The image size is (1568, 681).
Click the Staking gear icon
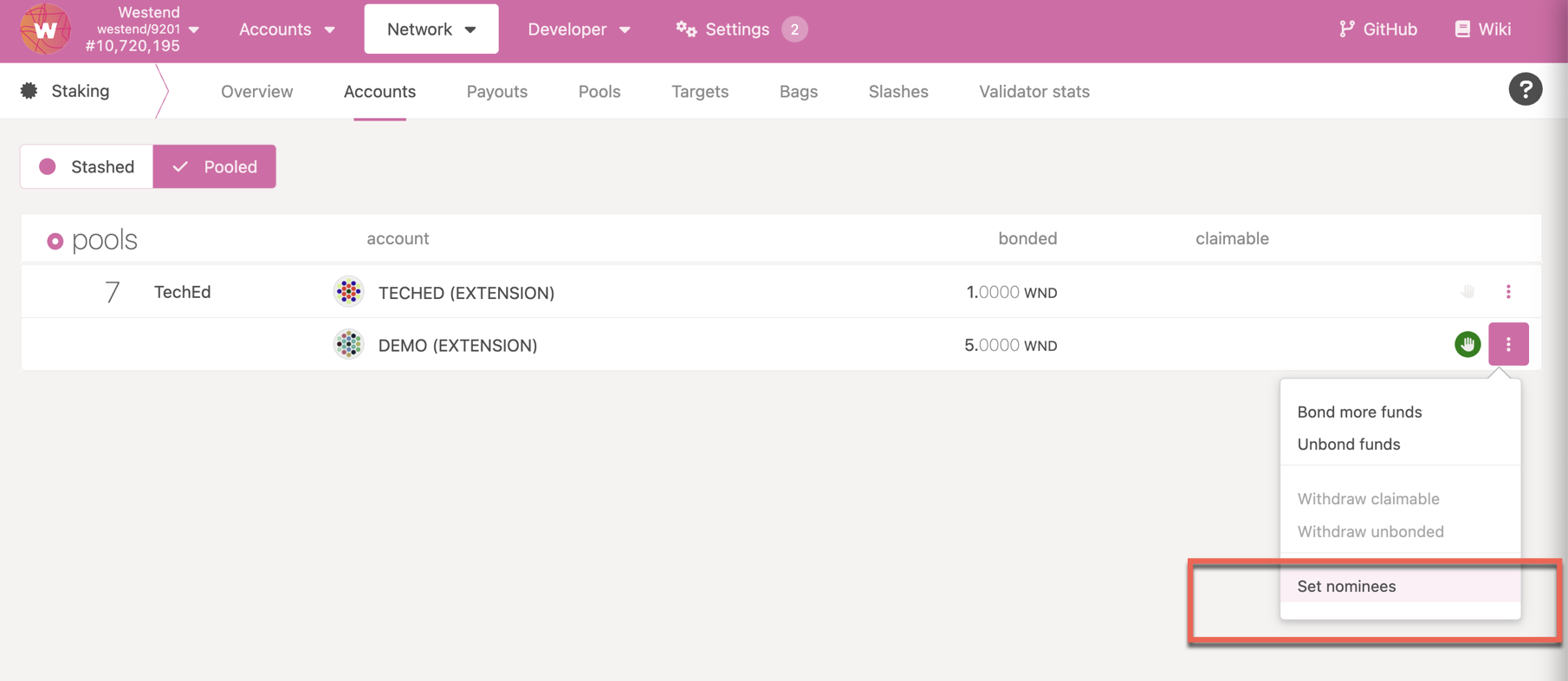[x=29, y=91]
